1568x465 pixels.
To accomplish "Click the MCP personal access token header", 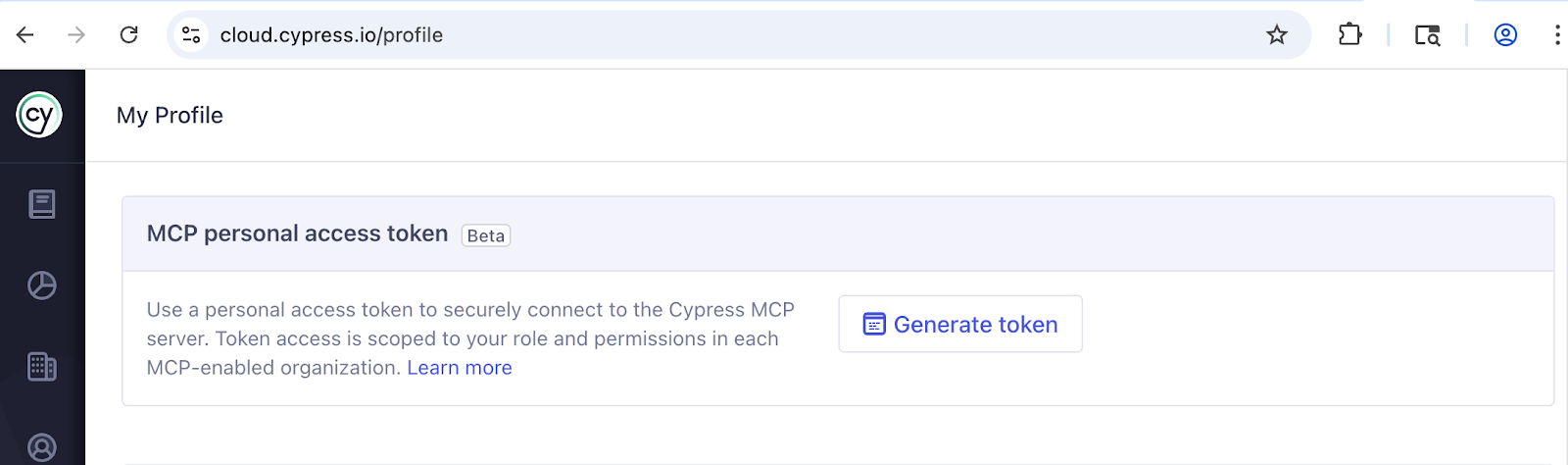I will point(297,233).
